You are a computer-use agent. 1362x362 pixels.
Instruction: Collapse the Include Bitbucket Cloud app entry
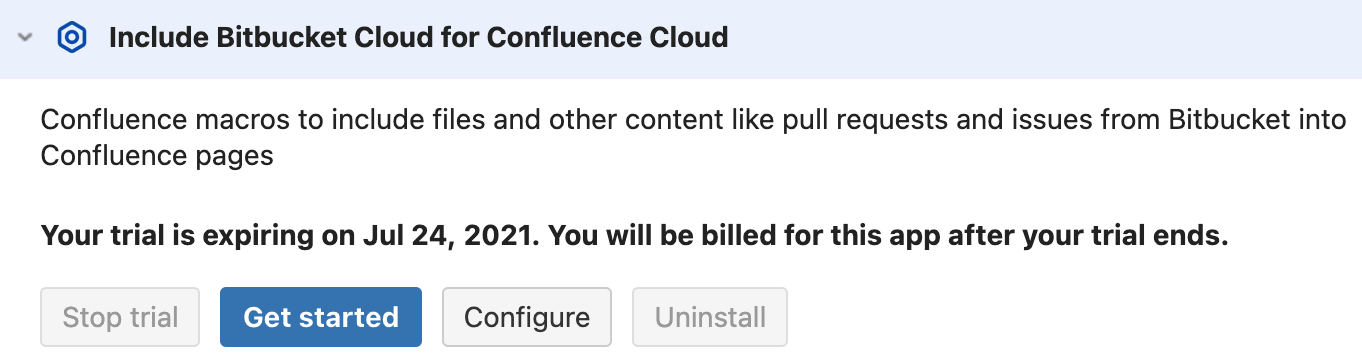[26, 38]
